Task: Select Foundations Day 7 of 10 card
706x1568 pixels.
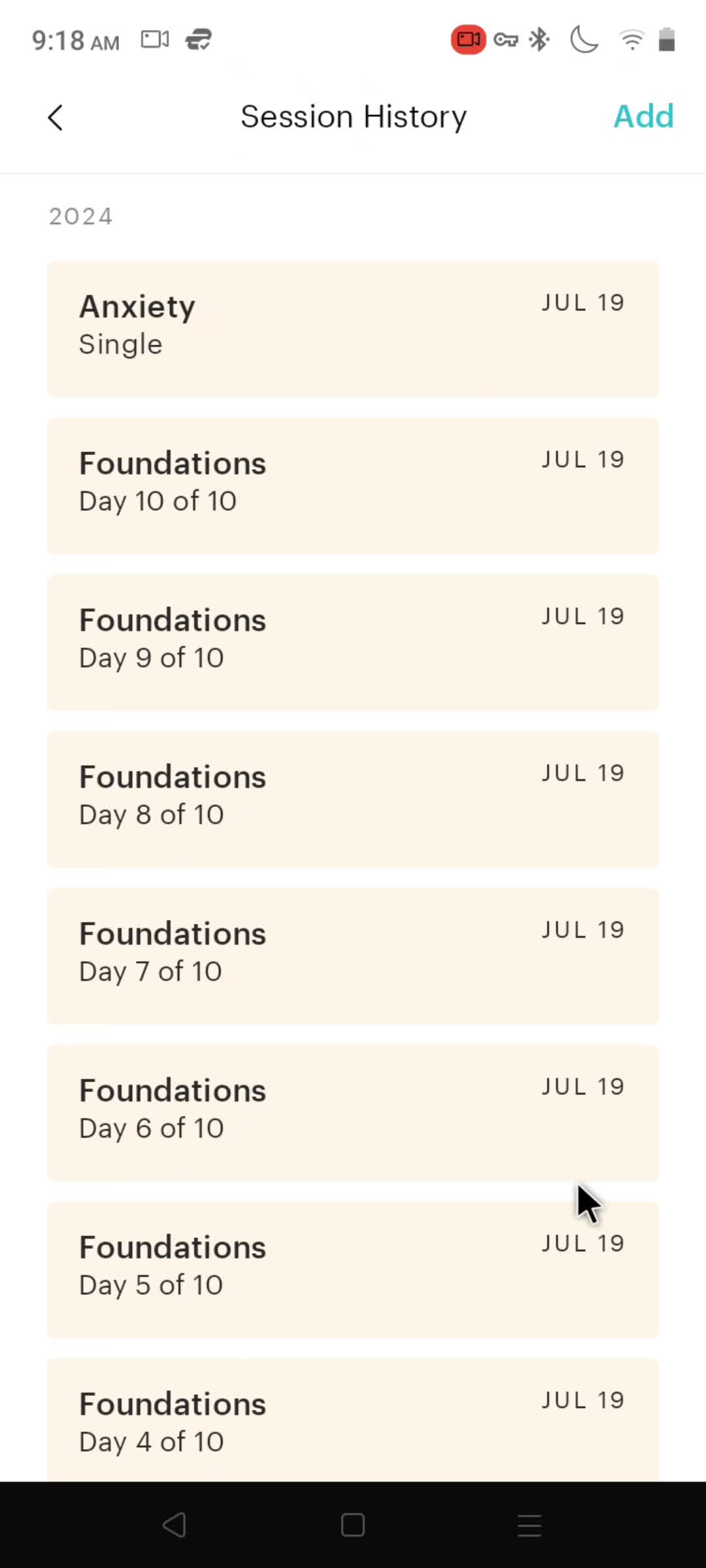Action: [x=353, y=956]
